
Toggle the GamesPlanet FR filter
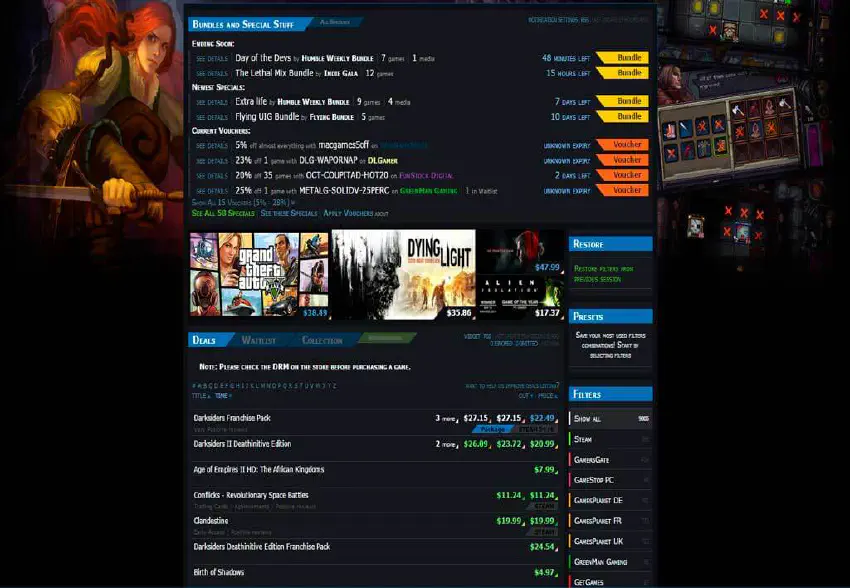tap(610, 521)
